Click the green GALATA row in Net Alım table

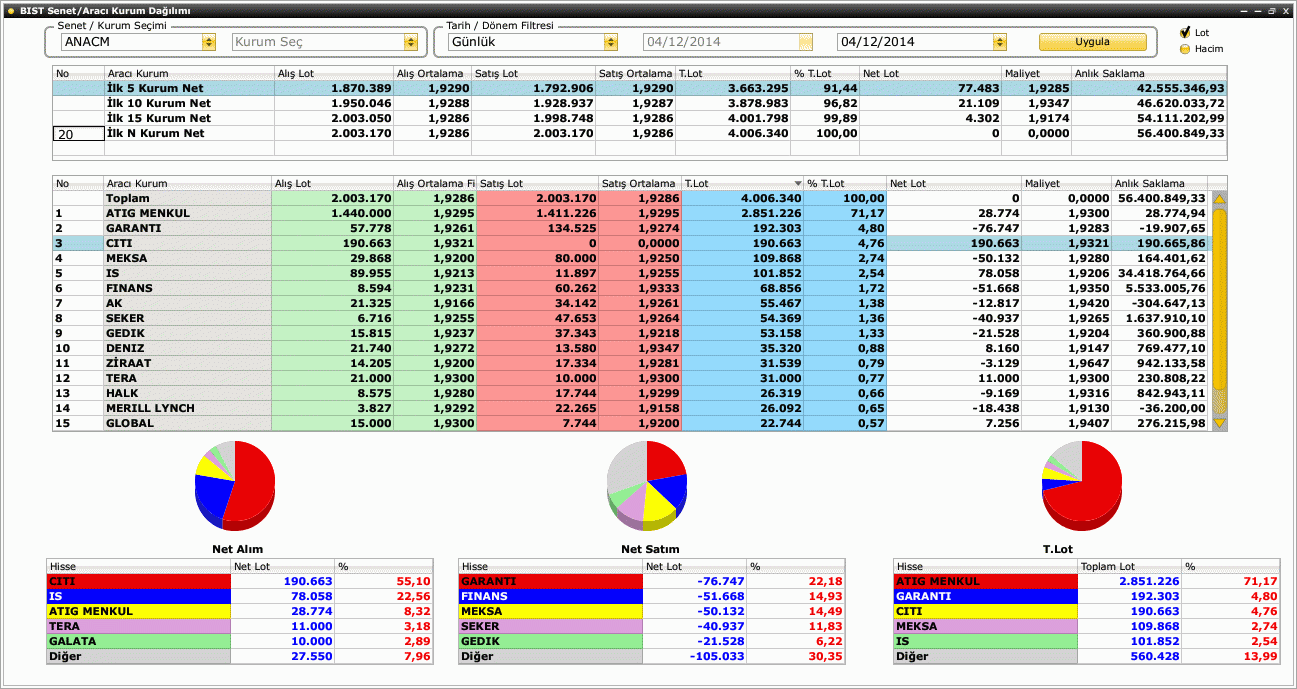pyautogui.click(x=239, y=641)
